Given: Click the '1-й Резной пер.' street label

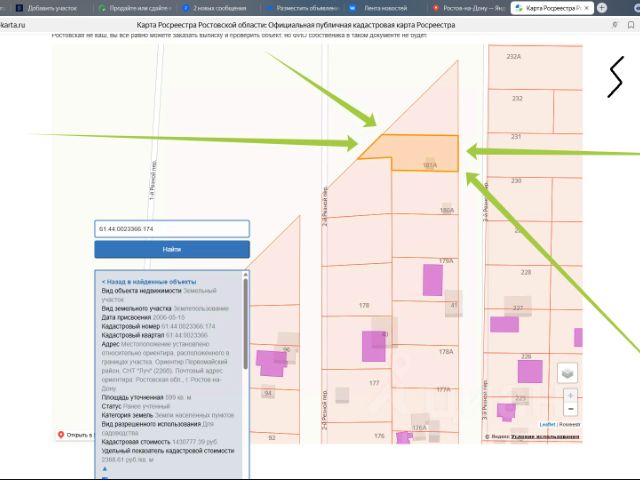Looking at the screenshot, I should [153, 180].
